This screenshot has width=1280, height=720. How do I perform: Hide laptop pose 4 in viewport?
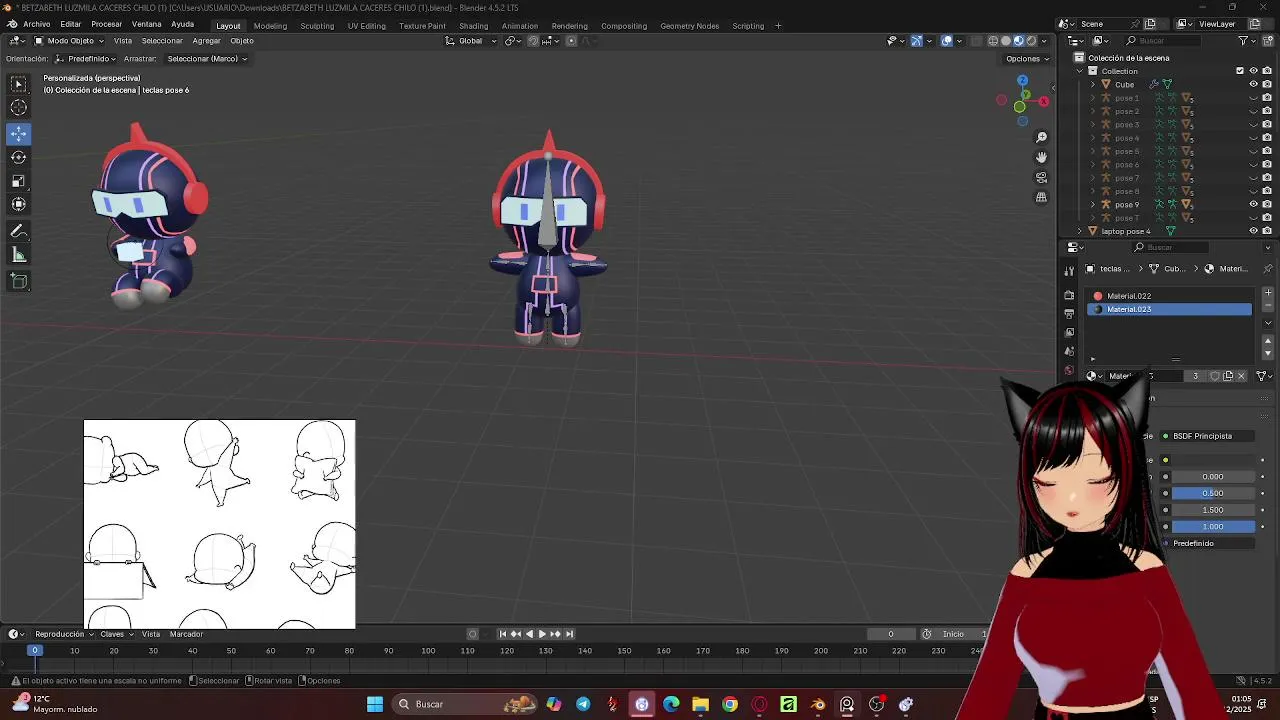(x=1254, y=231)
